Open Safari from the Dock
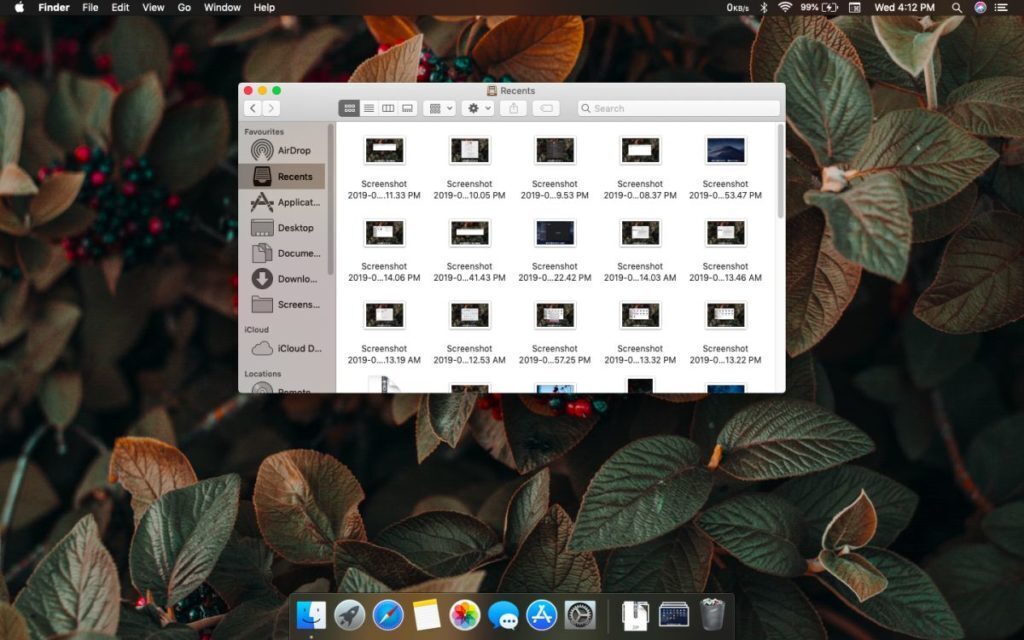 click(387, 615)
